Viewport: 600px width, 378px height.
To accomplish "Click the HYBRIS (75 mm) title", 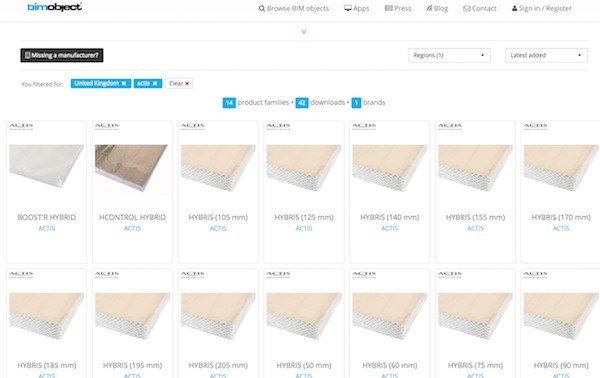I will 475,365.
